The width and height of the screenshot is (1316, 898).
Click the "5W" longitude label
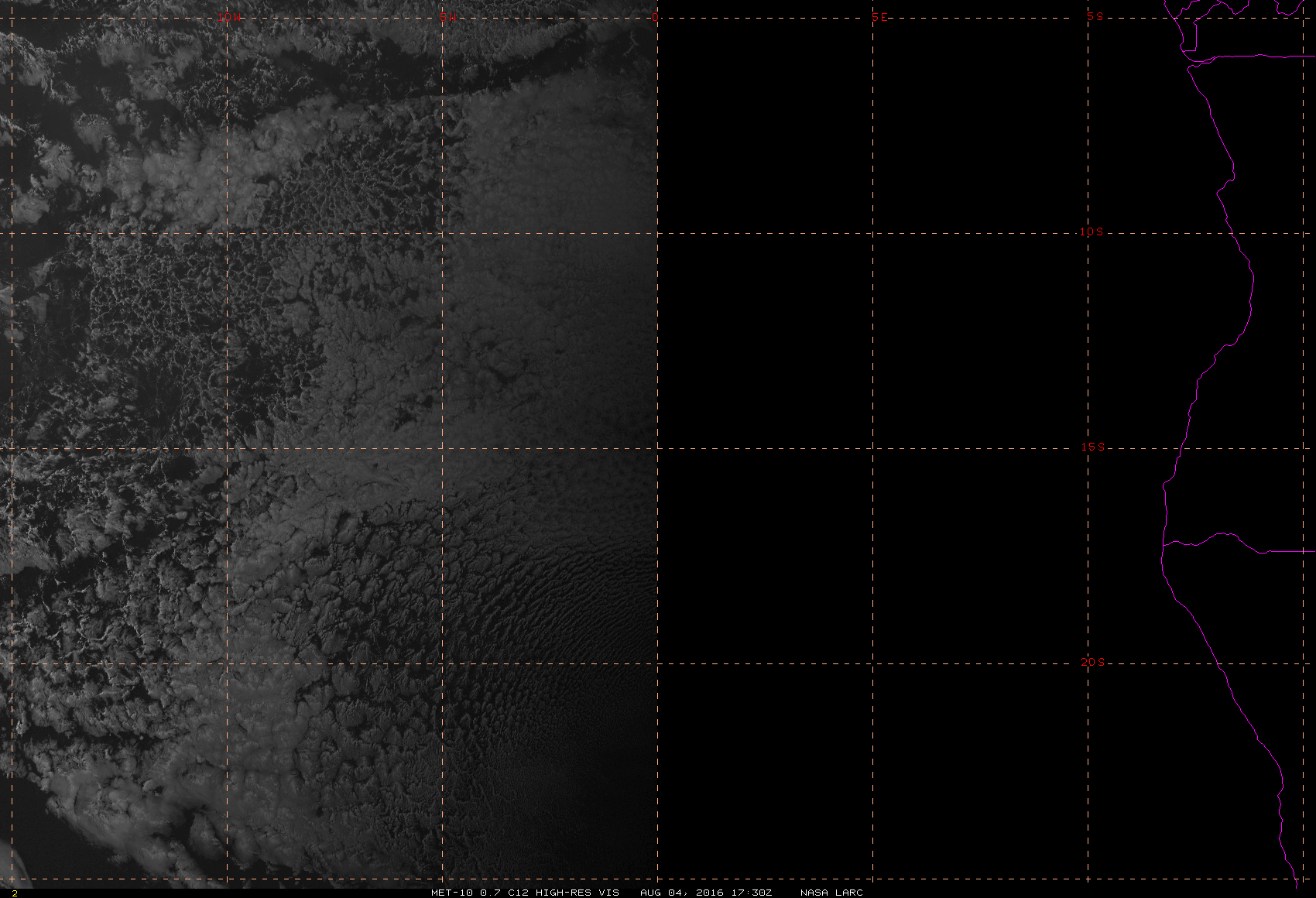pyautogui.click(x=447, y=17)
